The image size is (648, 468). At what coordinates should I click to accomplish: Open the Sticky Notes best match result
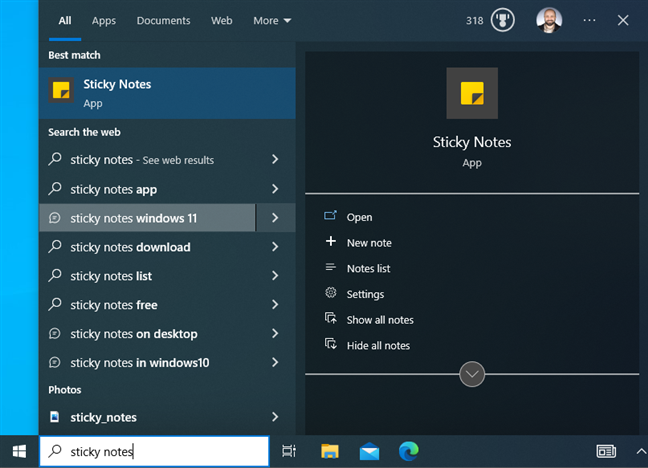coord(167,93)
